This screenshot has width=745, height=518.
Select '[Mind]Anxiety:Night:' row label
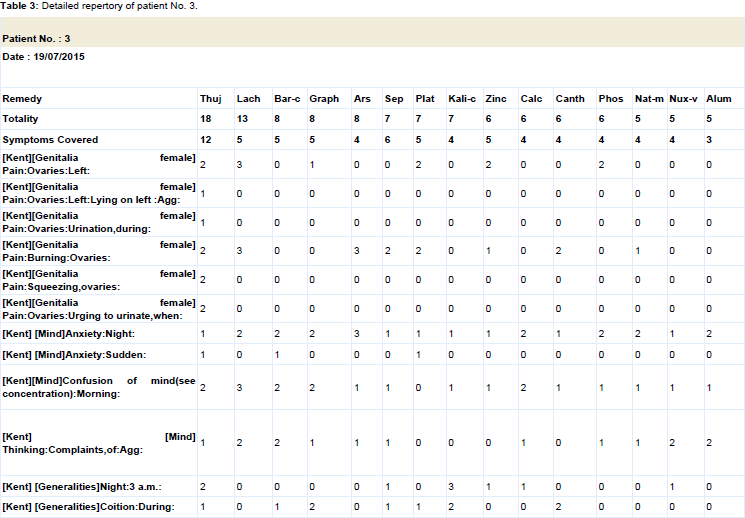pyautogui.click(x=68, y=334)
